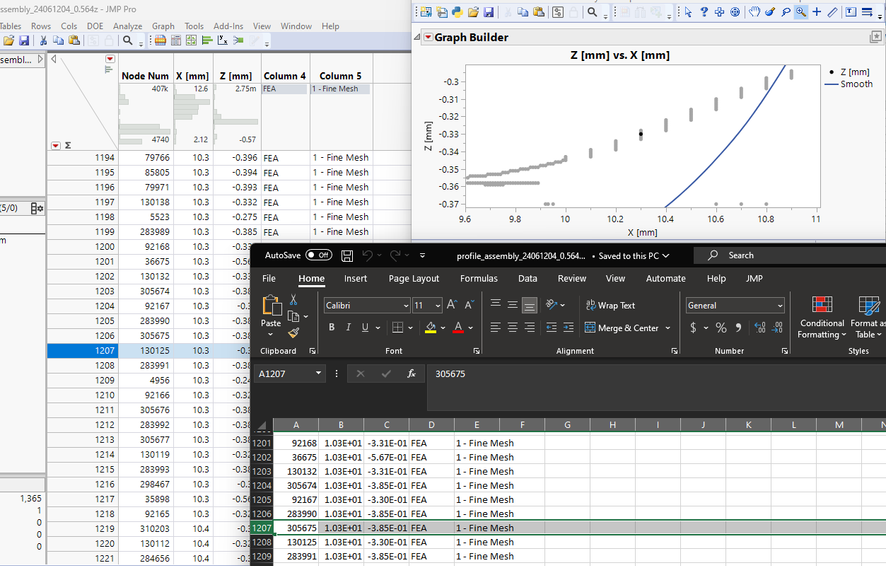Click the Merge & Center button
The width and height of the screenshot is (886, 566).
[622, 328]
